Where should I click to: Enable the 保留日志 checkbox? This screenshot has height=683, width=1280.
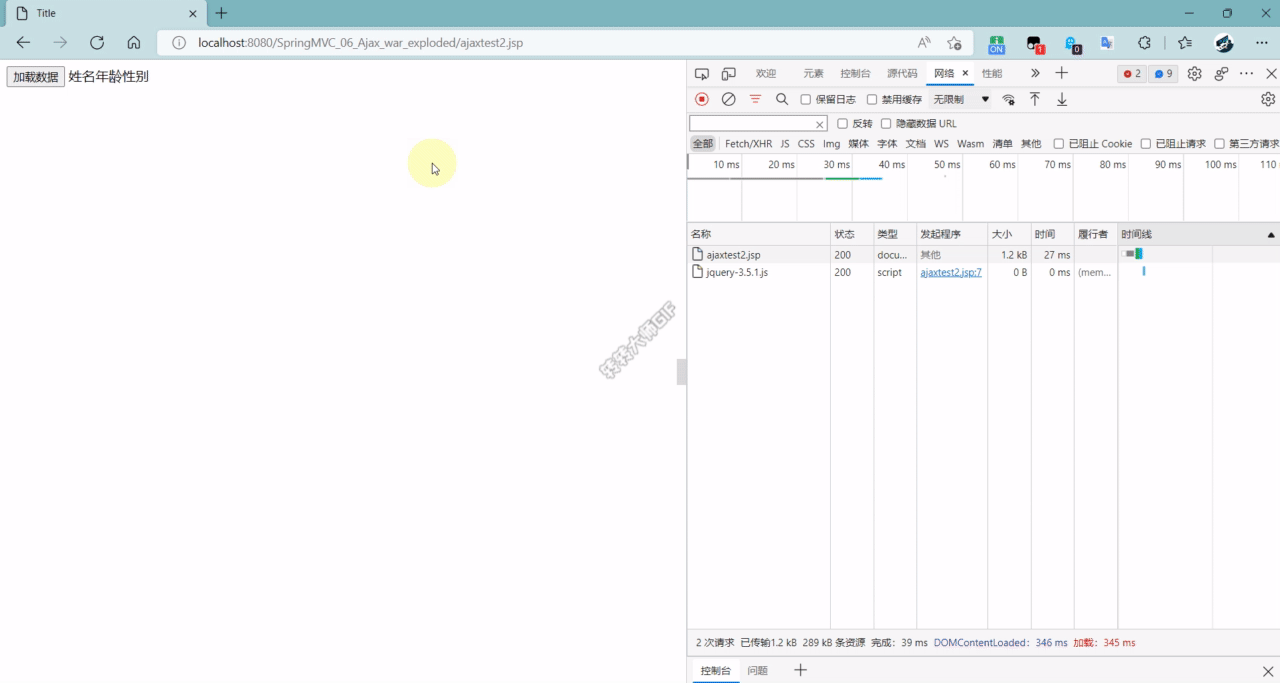tap(806, 100)
